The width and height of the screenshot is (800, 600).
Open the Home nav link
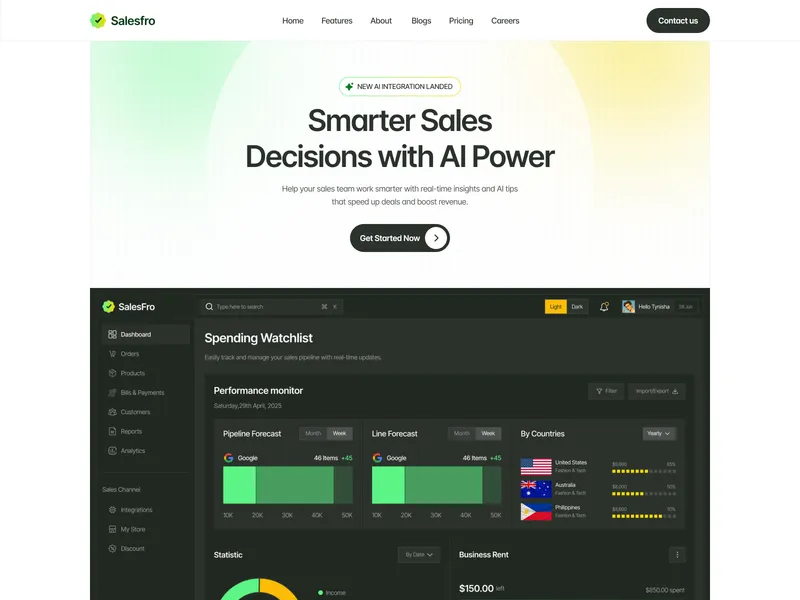pos(293,21)
